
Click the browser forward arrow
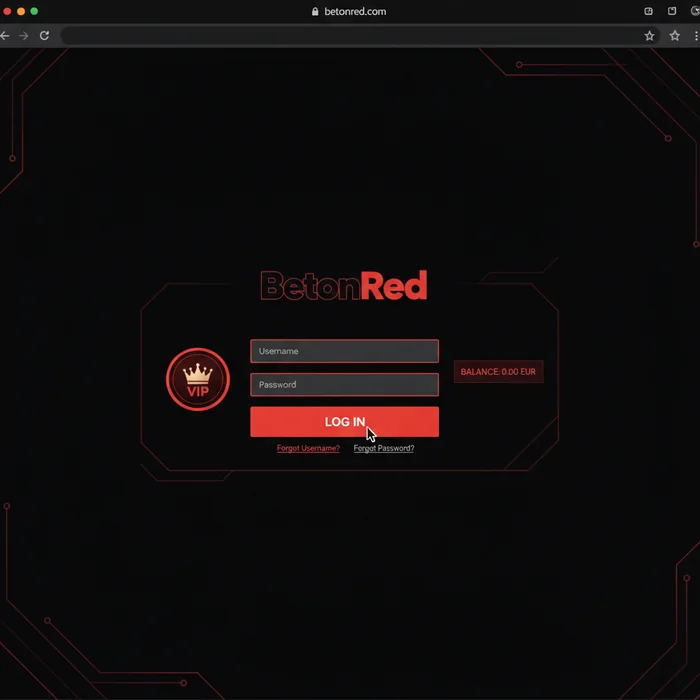click(x=24, y=36)
